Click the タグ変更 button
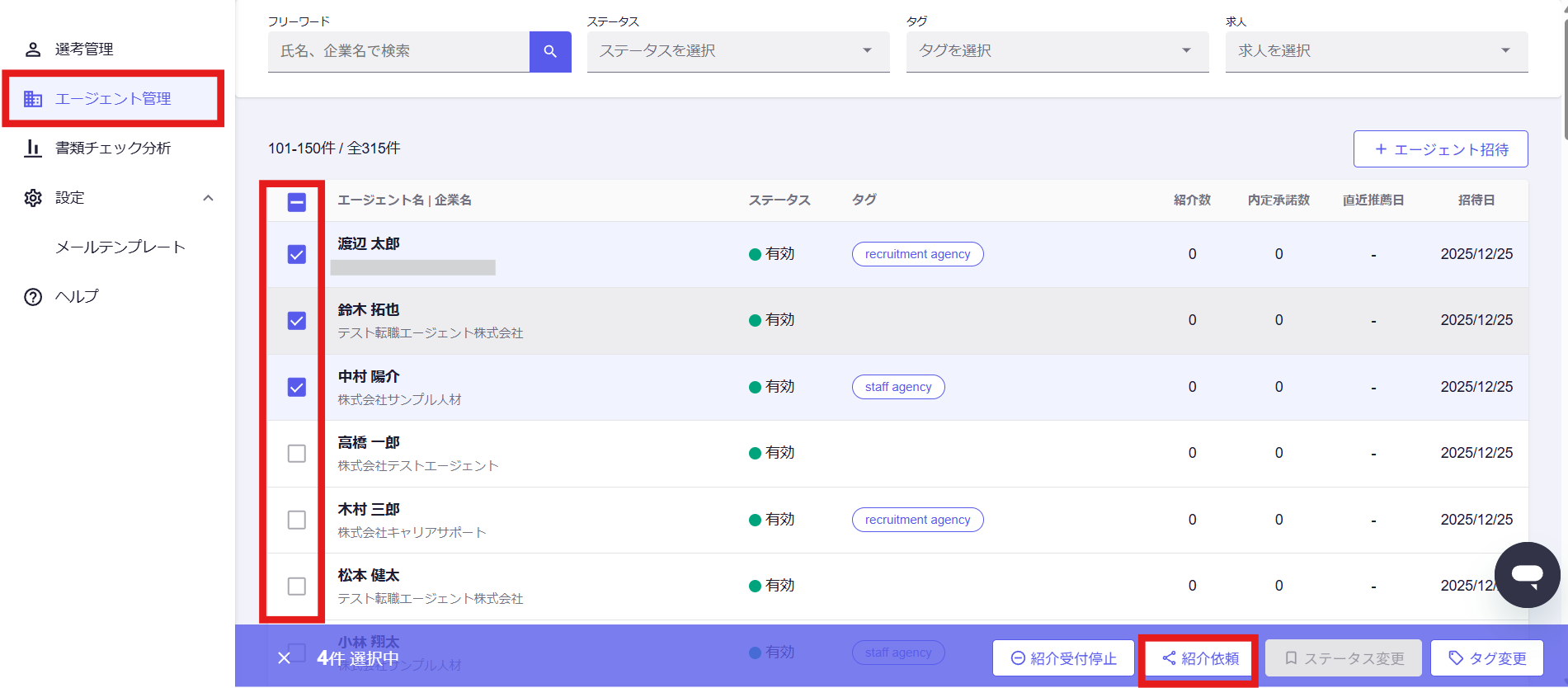Screen dimensions: 1568x688 tap(1487, 658)
